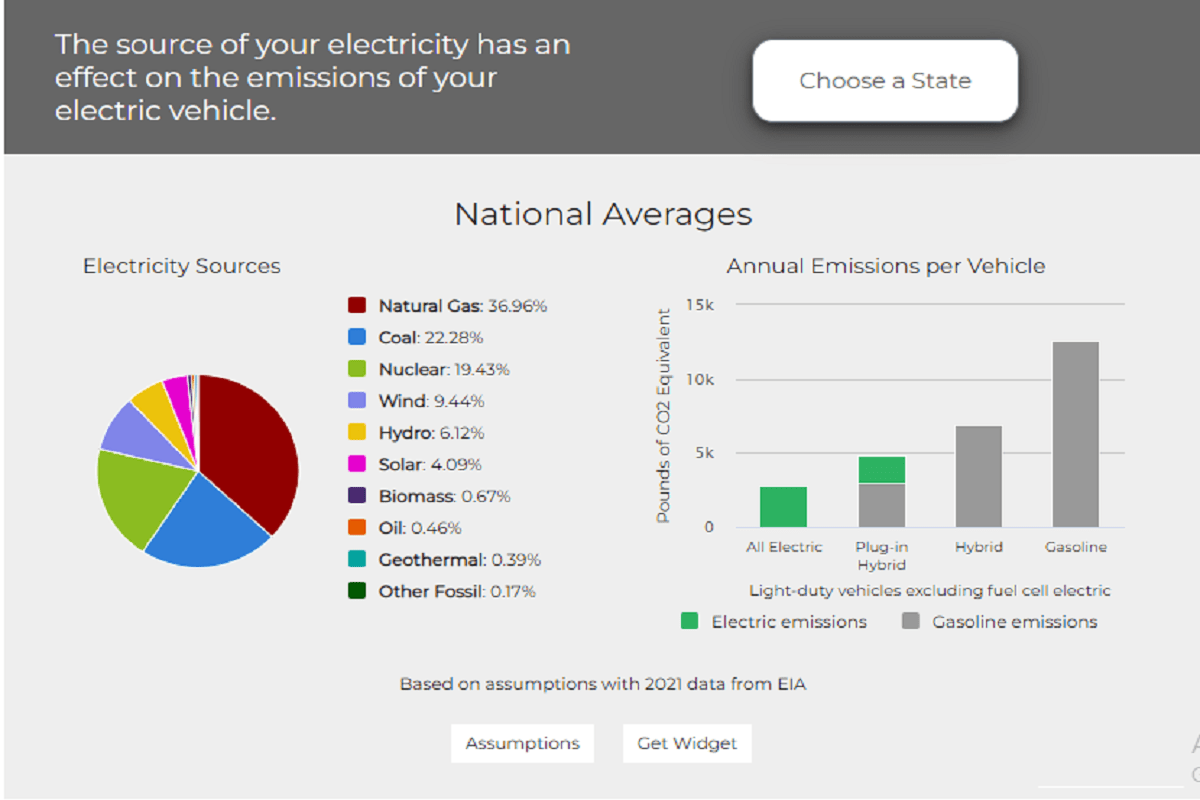The width and height of the screenshot is (1200, 800).
Task: Expand the Assumptions details
Action: click(x=522, y=743)
